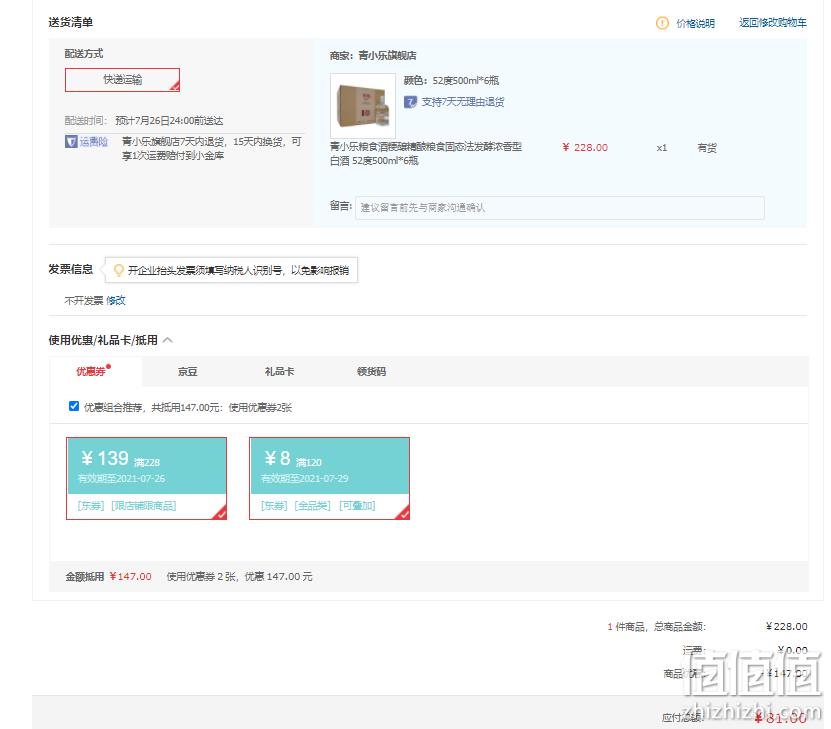Click the 颜色: 52度500ml*6瓶 spec text
This screenshot has height=729, width=831.
pos(452,81)
